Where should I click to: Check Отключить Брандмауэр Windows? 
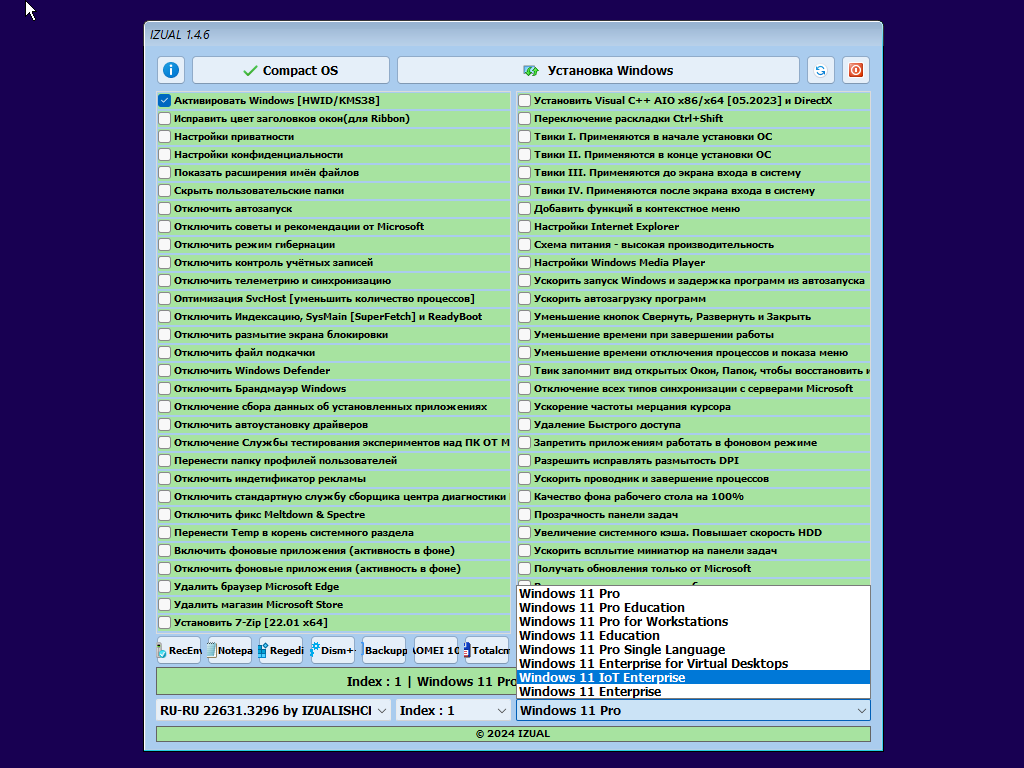point(165,389)
